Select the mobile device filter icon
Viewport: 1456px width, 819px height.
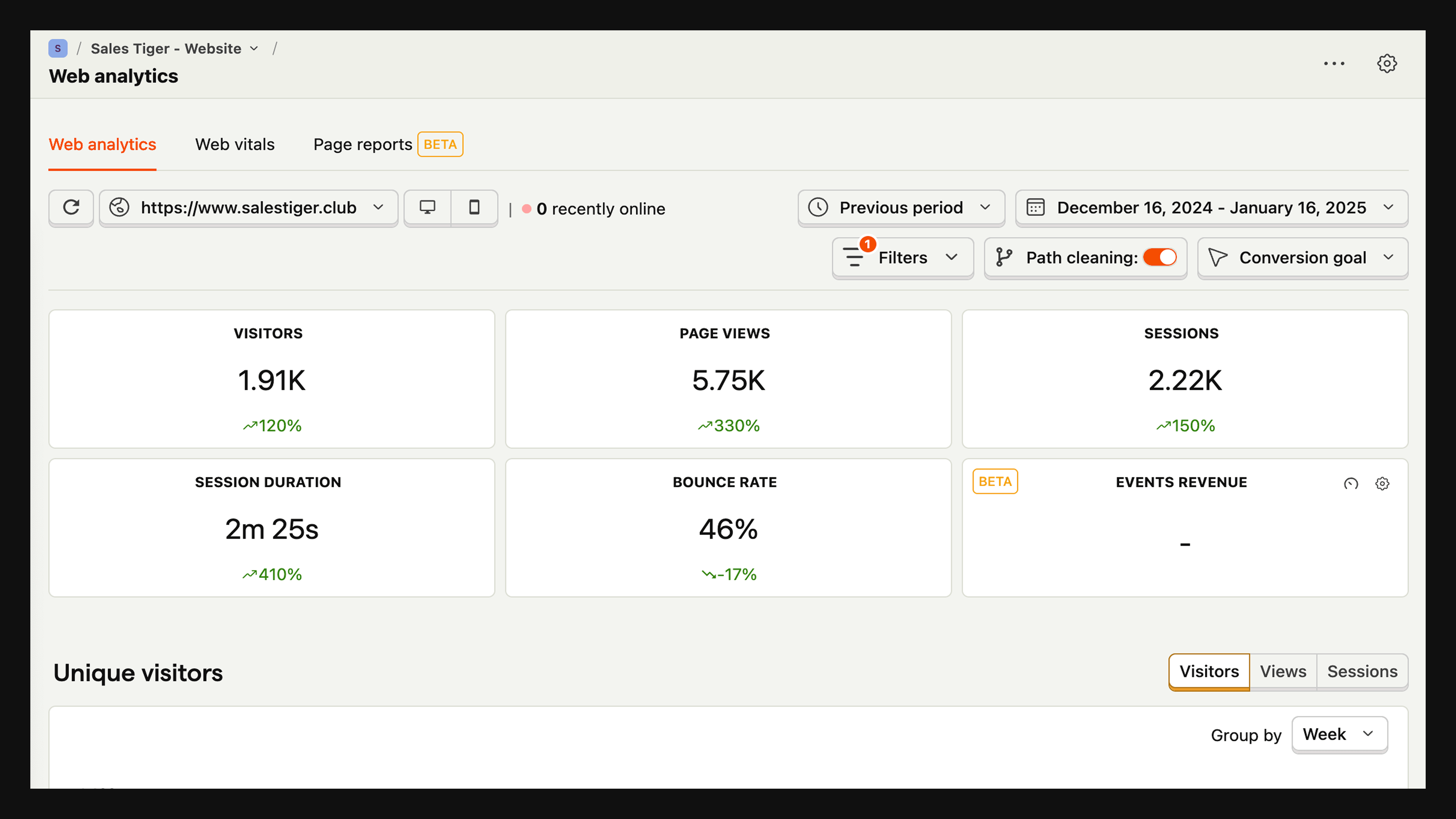(x=474, y=207)
